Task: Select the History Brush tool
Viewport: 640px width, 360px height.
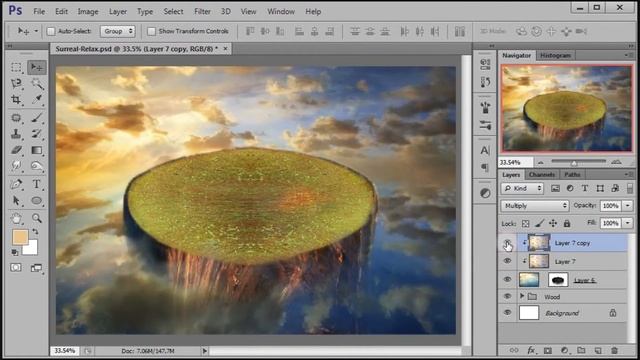Action: point(37,134)
